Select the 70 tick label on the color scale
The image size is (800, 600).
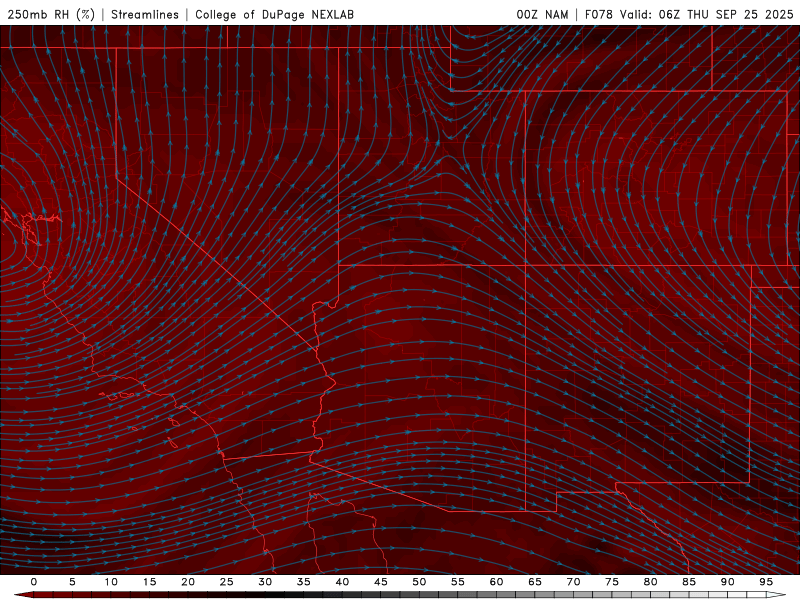pos(573,582)
